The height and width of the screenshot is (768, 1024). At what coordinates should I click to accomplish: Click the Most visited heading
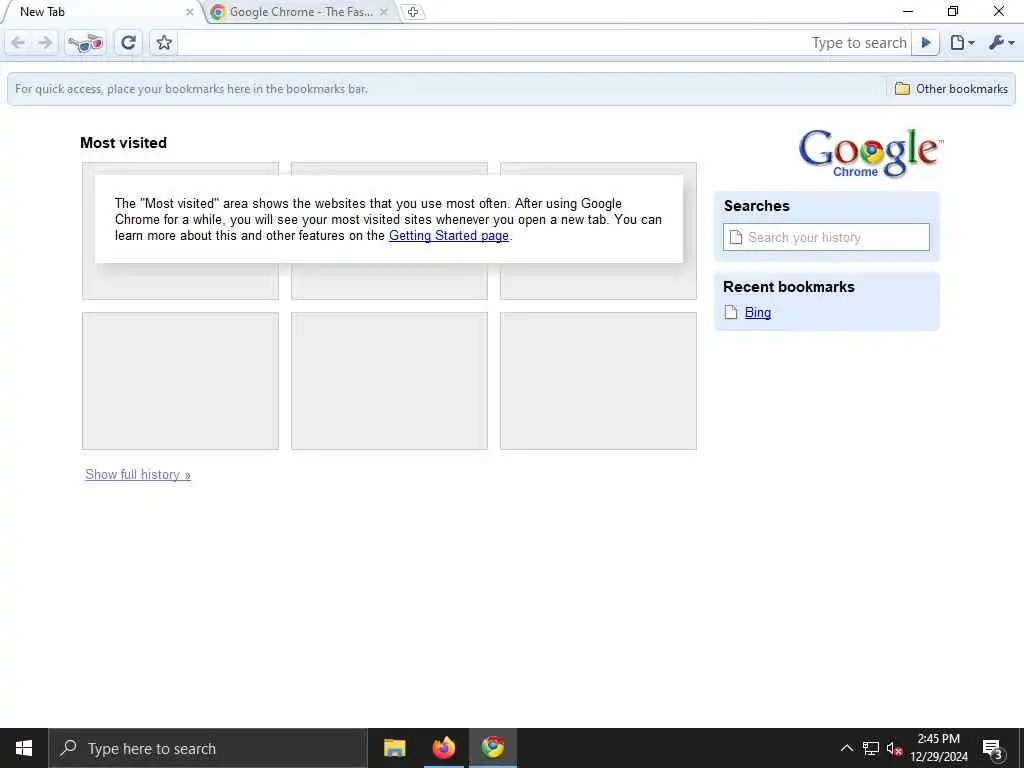[123, 143]
